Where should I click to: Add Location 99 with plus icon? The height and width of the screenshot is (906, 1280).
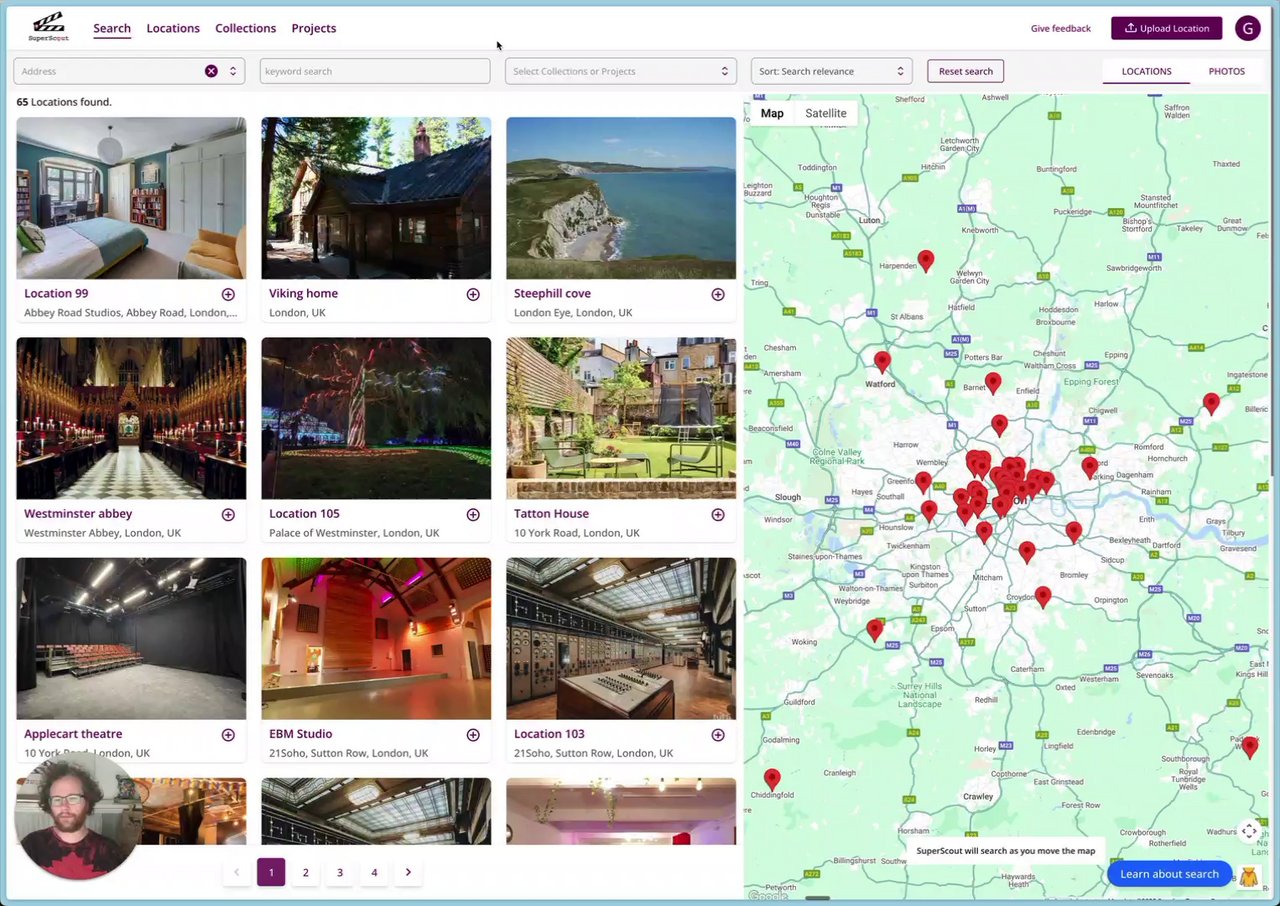pyautogui.click(x=228, y=294)
